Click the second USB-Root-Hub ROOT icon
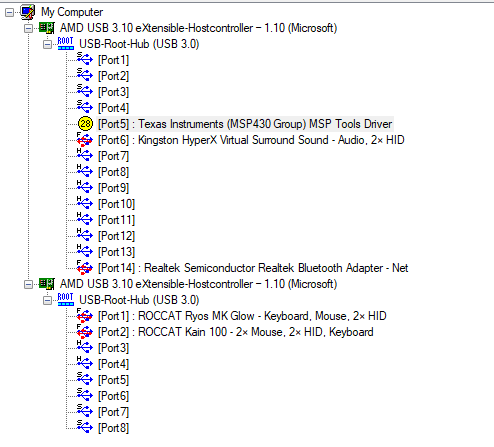The width and height of the screenshot is (494, 447). [x=66, y=300]
